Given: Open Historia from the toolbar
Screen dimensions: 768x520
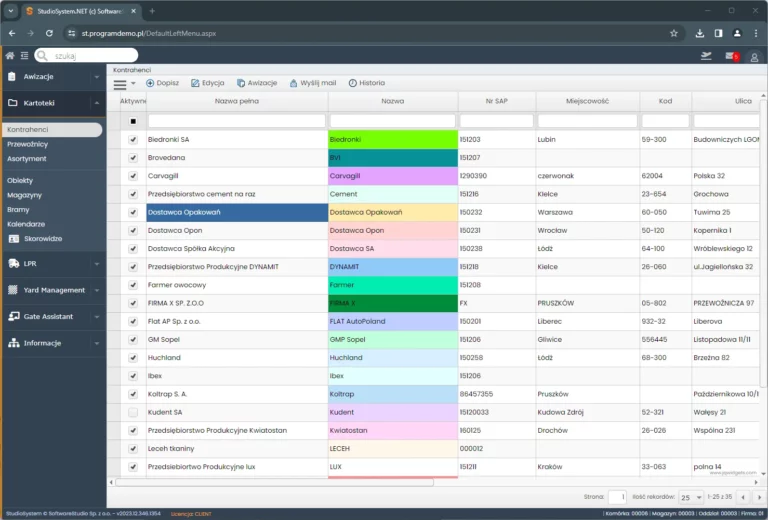Looking at the screenshot, I should tap(366, 83).
